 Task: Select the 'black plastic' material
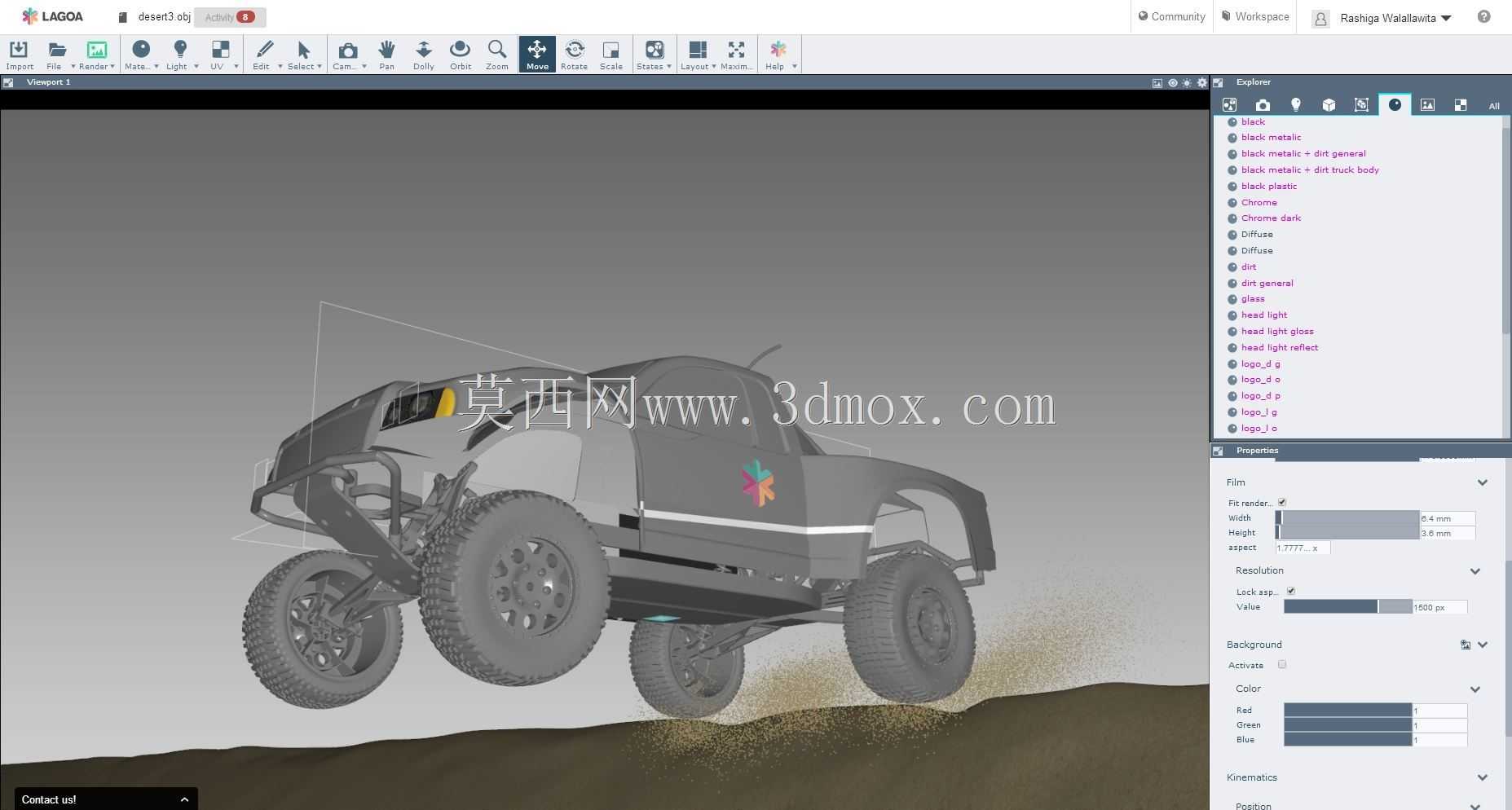coord(1268,187)
